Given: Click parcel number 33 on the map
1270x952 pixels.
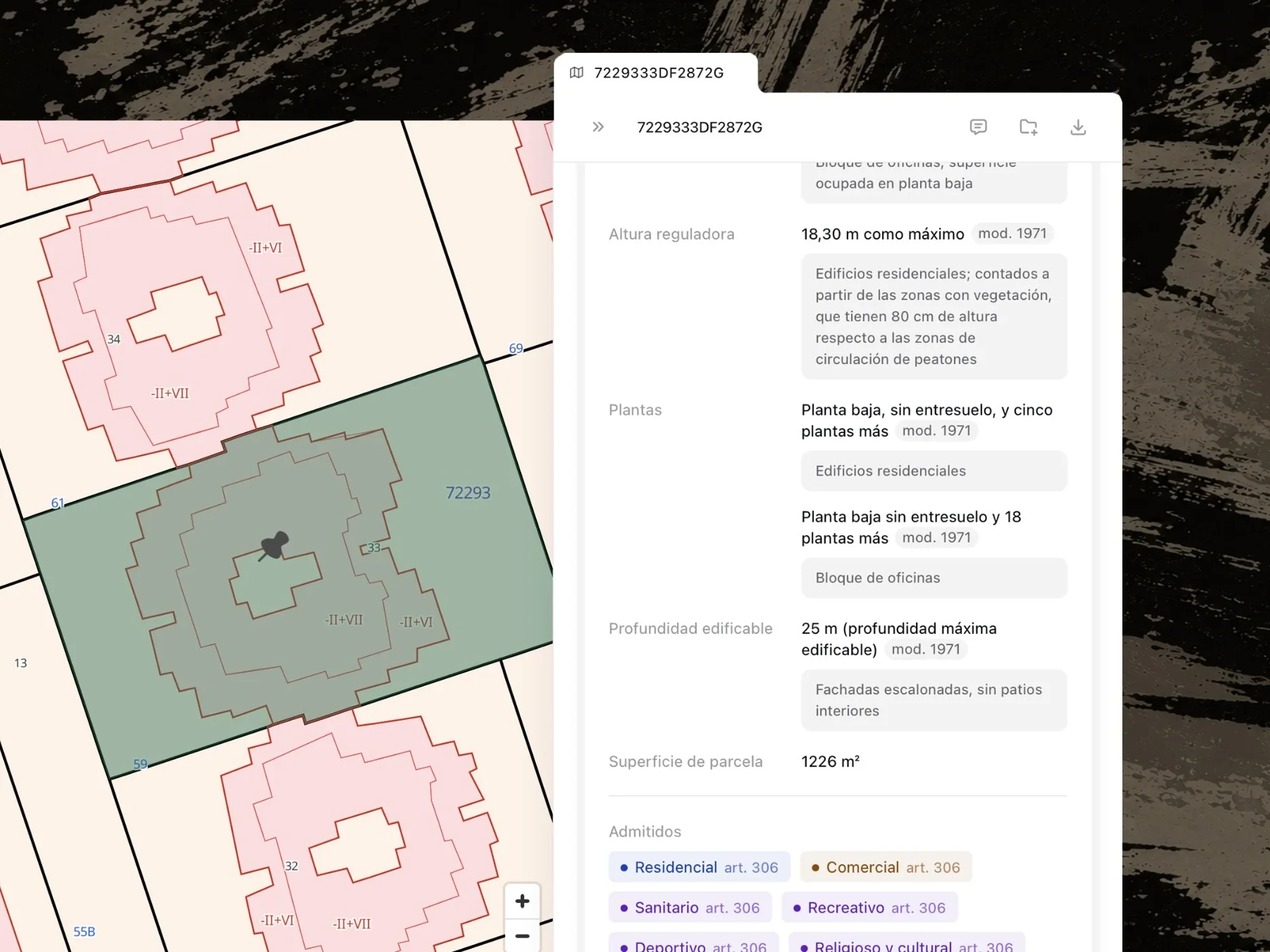Looking at the screenshot, I should pyautogui.click(x=374, y=547).
